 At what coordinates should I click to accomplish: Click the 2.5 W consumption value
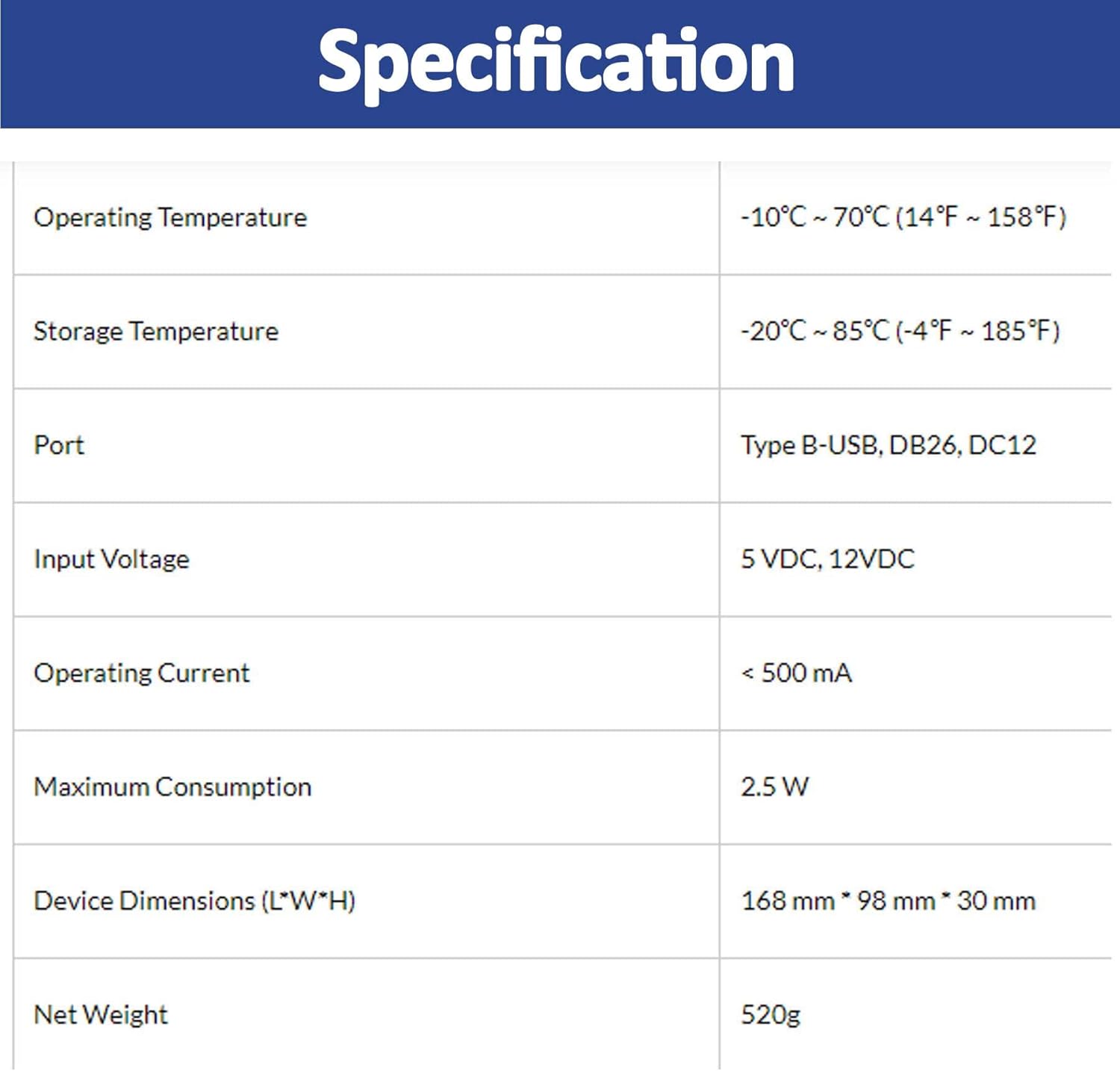(x=774, y=787)
